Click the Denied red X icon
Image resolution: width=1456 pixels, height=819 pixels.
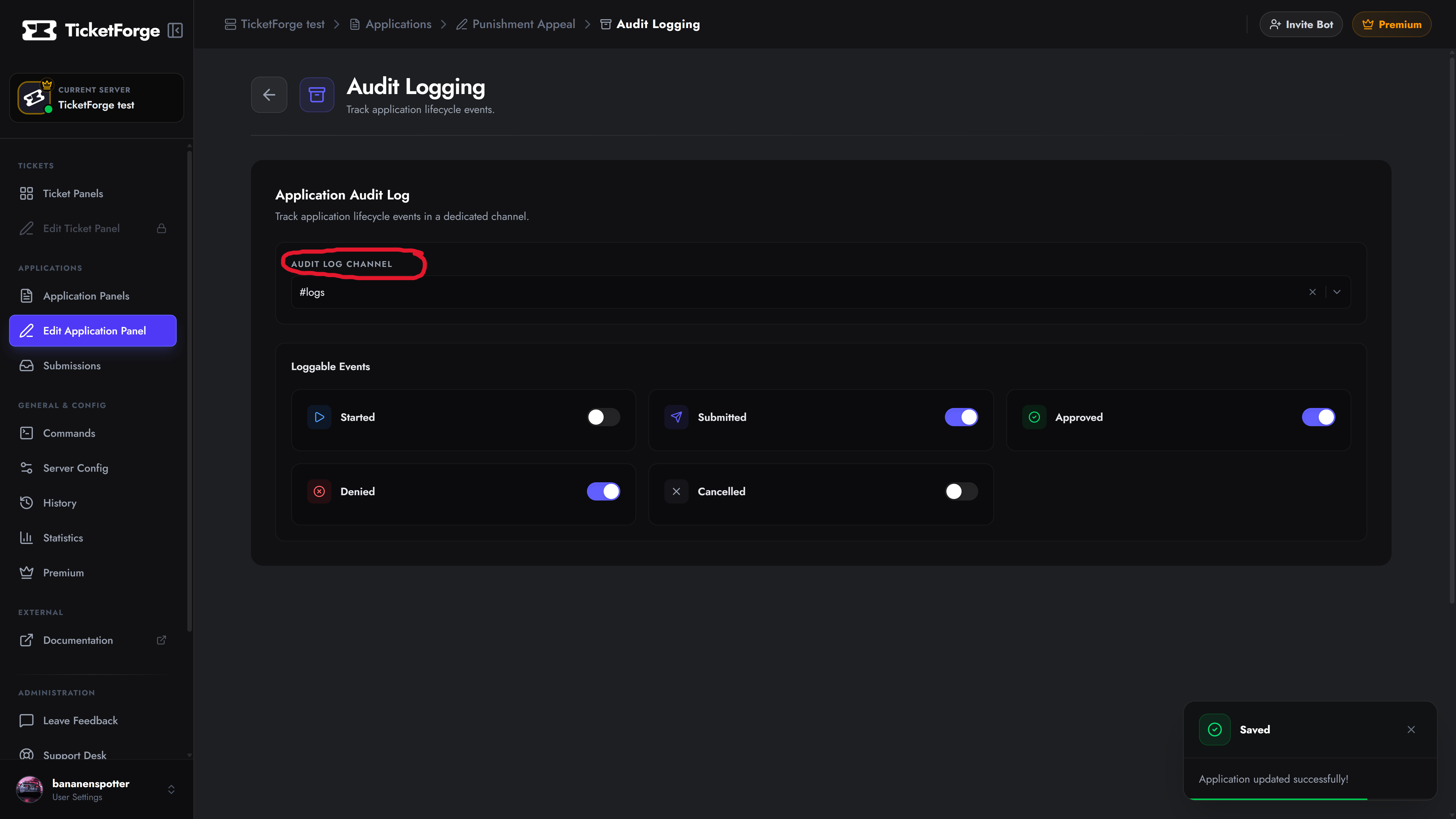pyautogui.click(x=319, y=492)
